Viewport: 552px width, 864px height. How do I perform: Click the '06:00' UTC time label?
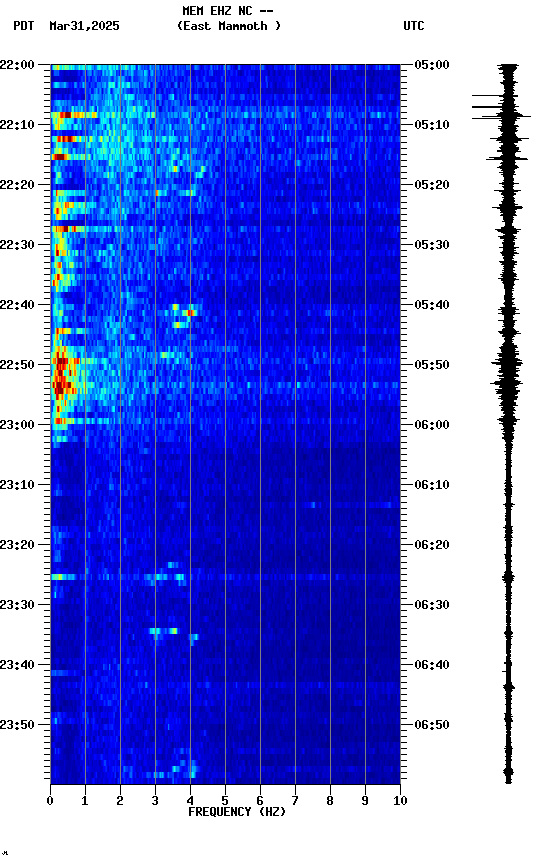[x=432, y=425]
